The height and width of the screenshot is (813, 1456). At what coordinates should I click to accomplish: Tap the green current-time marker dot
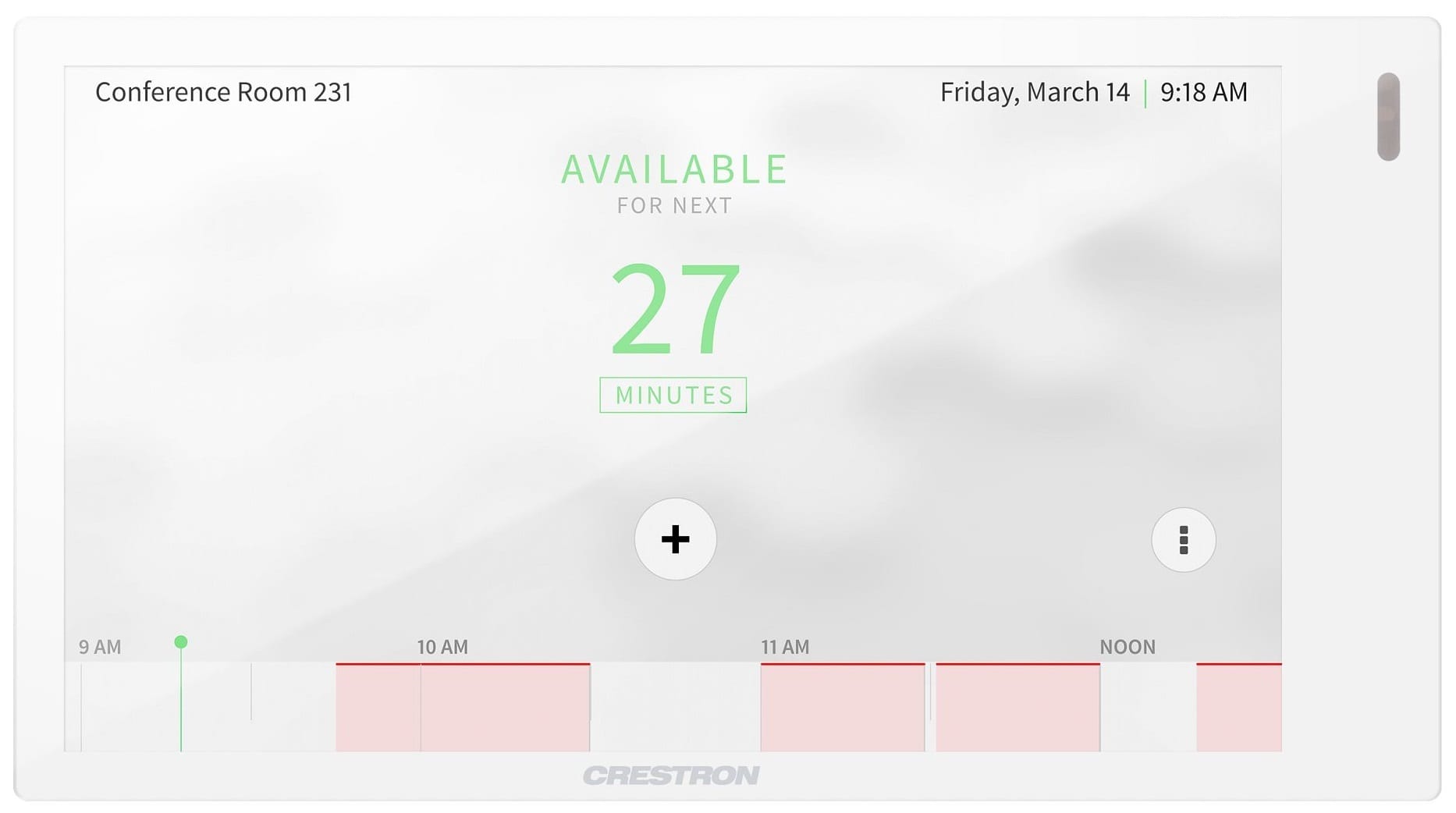[181, 642]
